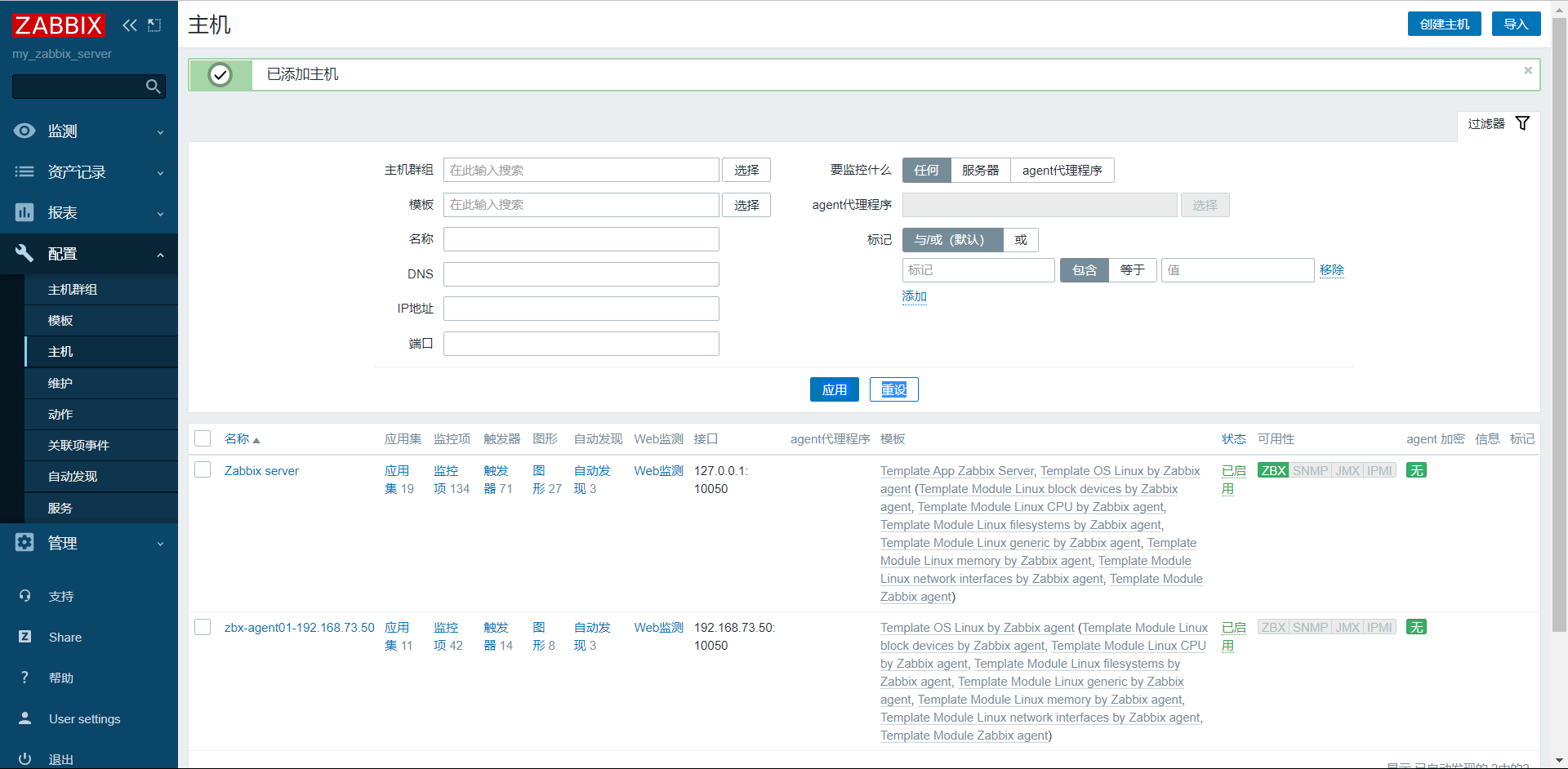Select 服务器 monitoring option

pyautogui.click(x=980, y=170)
